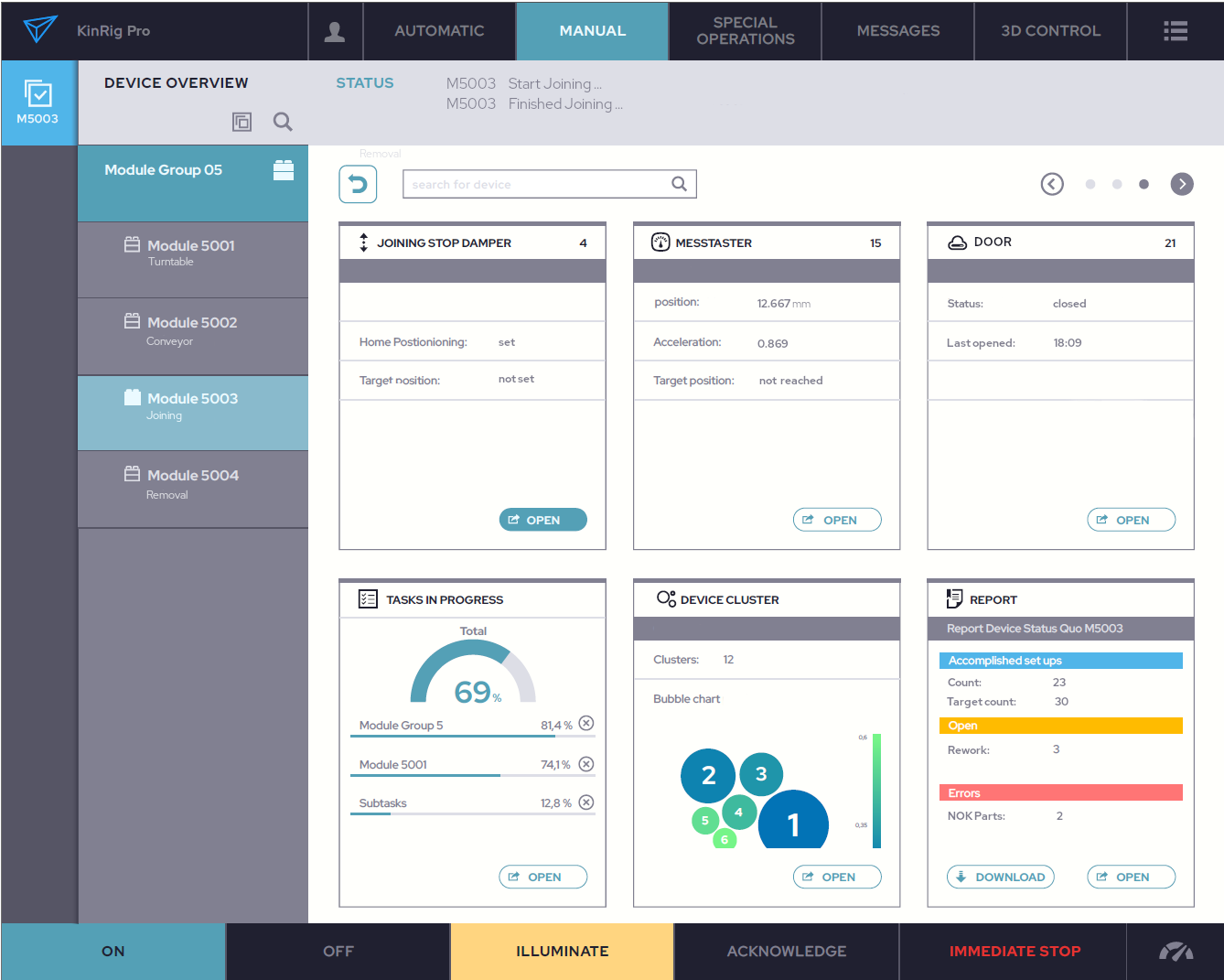
Task: Switch the system OFF
Action: (x=338, y=952)
